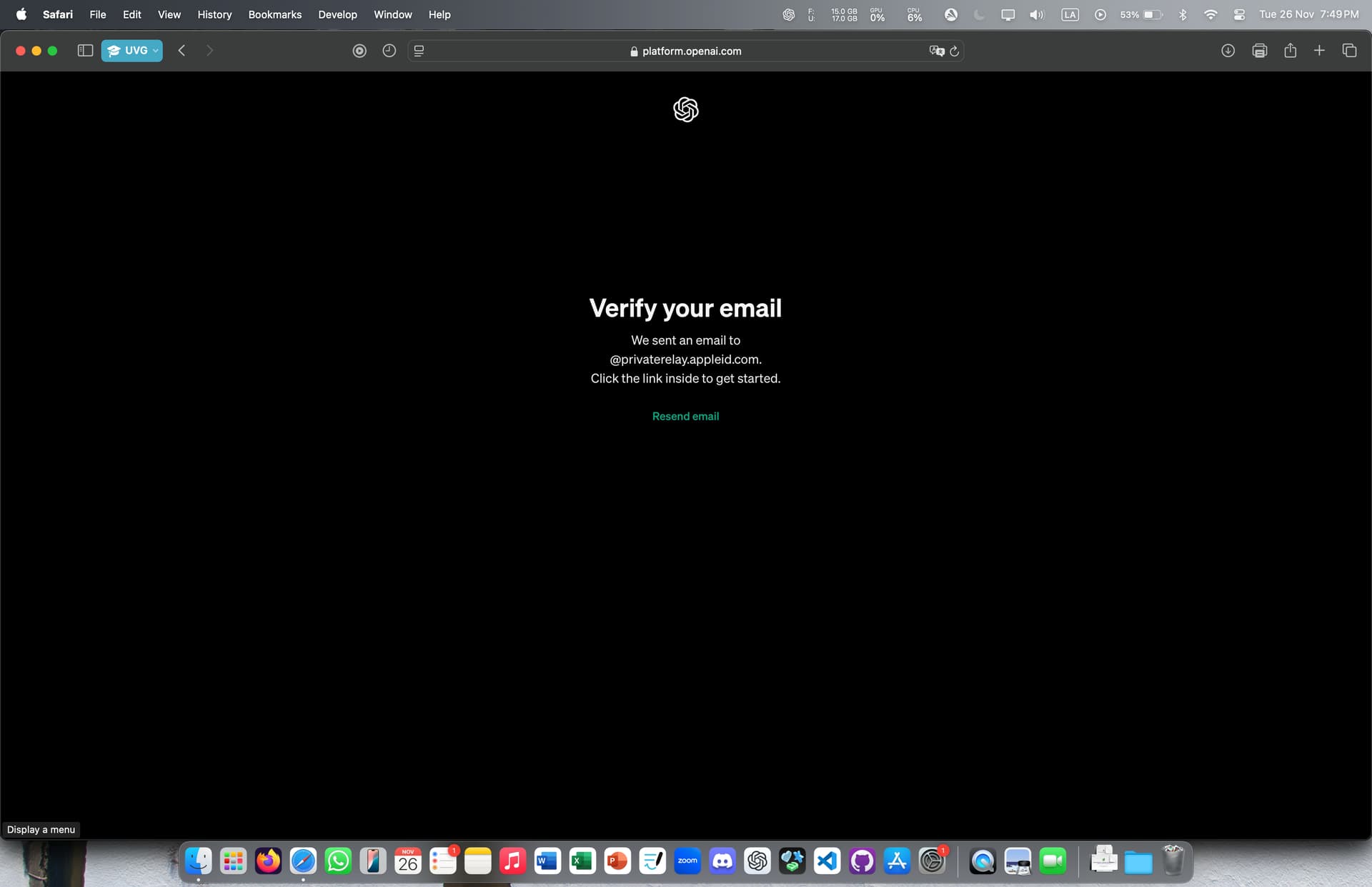This screenshot has height=887, width=1372.
Task: Open PowerPoint from the dock
Action: 618,861
